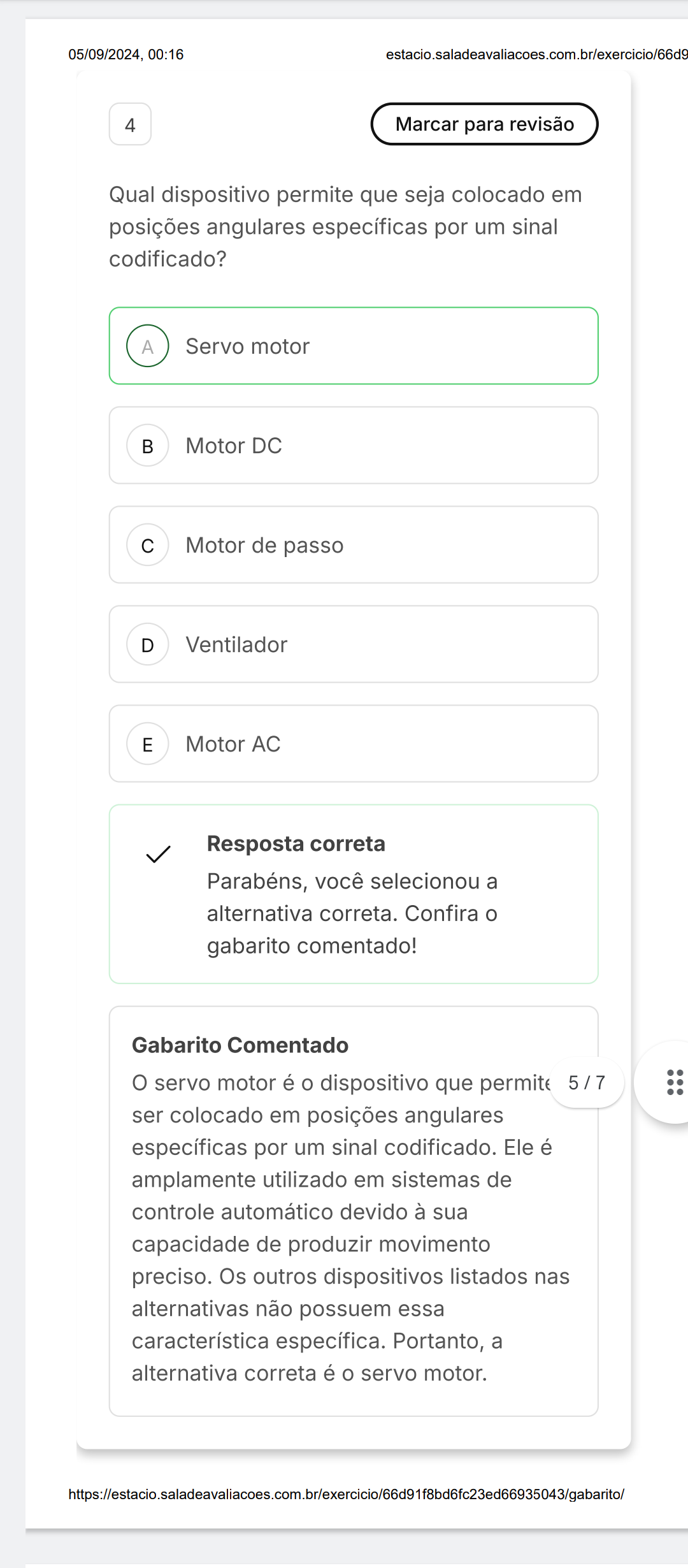
Task: Click the question number 4 badge
Action: (130, 124)
